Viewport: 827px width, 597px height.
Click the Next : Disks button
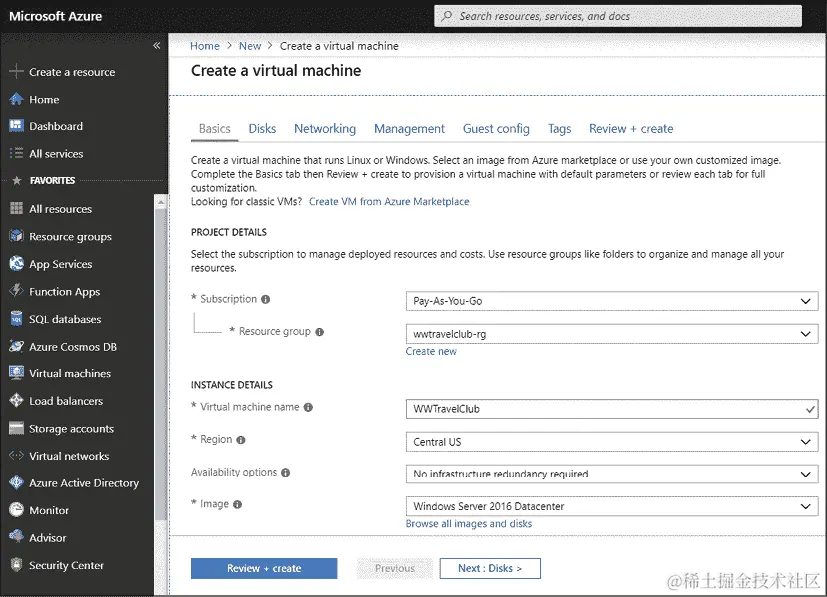tap(490, 568)
